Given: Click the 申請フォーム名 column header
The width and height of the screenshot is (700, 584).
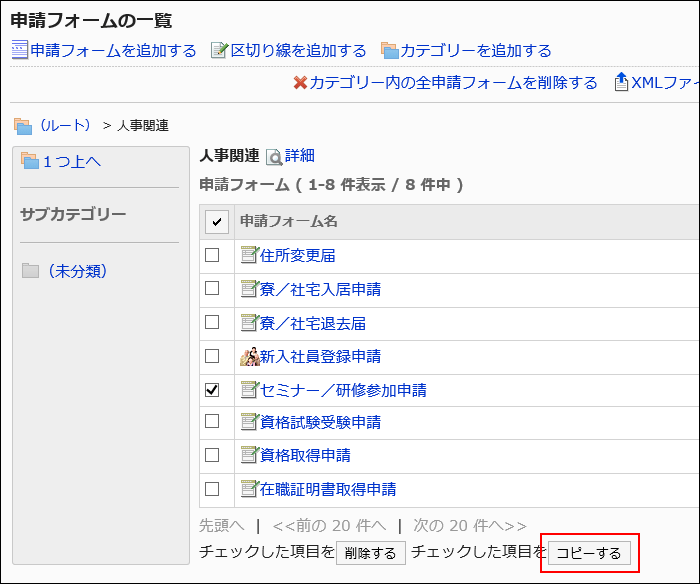Looking at the screenshot, I should tap(289, 221).
